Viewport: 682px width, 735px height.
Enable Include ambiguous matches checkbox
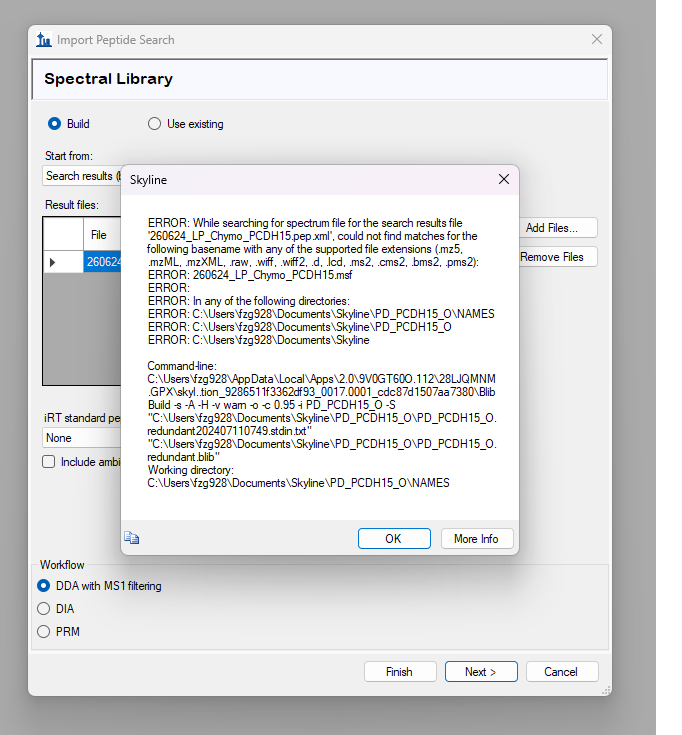[x=49, y=462]
